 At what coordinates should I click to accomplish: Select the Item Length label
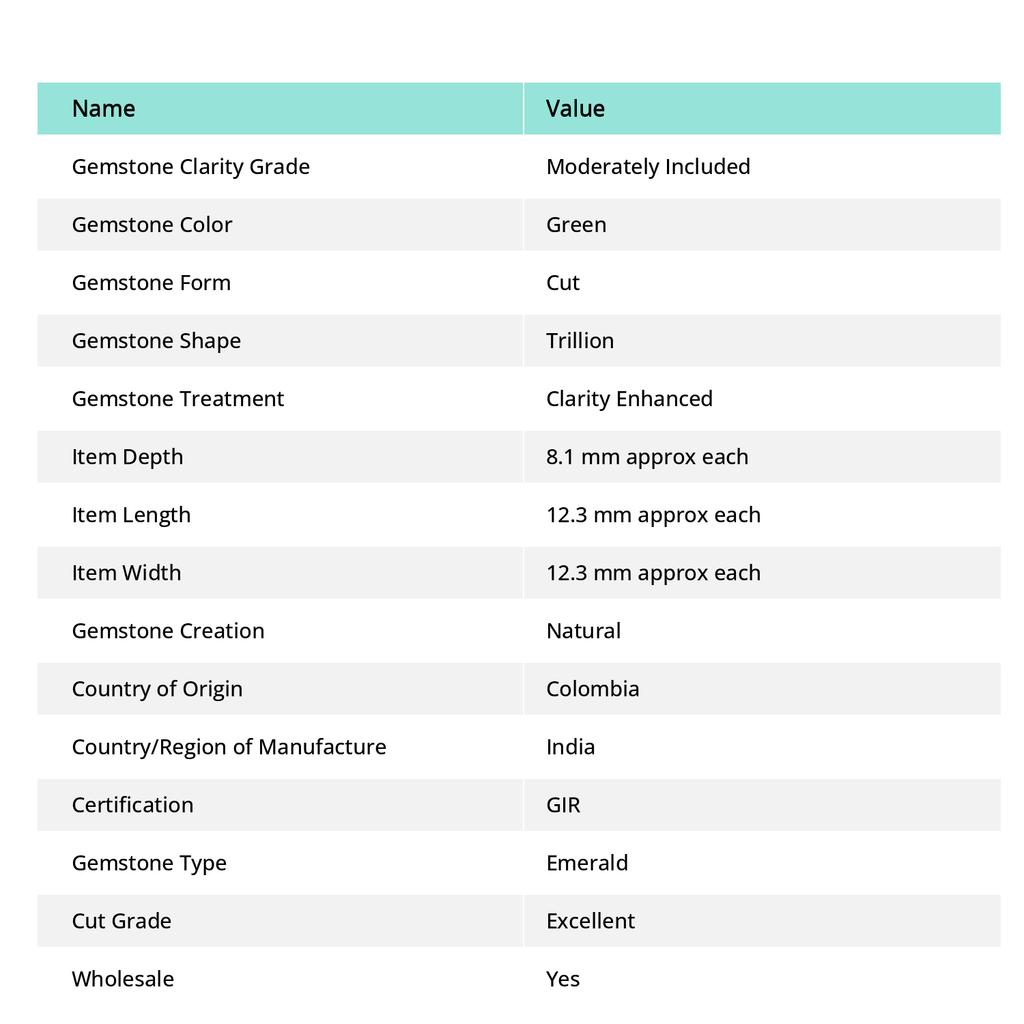click(x=131, y=514)
